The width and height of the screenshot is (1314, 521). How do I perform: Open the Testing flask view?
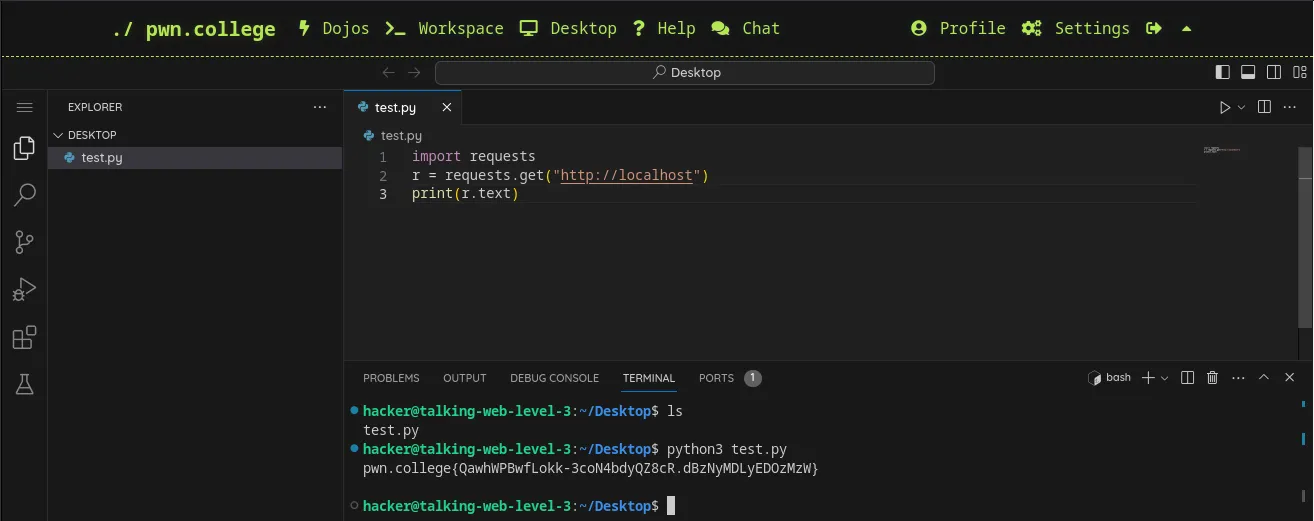(24, 384)
